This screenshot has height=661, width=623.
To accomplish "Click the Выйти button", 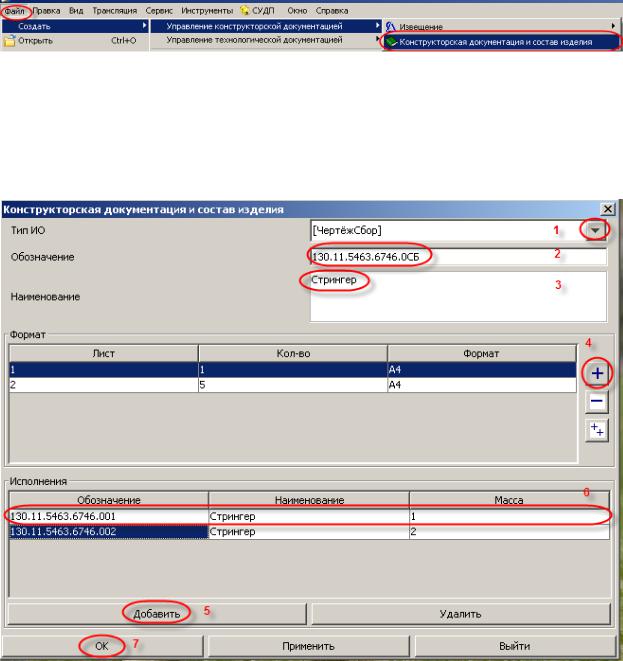I will [515, 646].
